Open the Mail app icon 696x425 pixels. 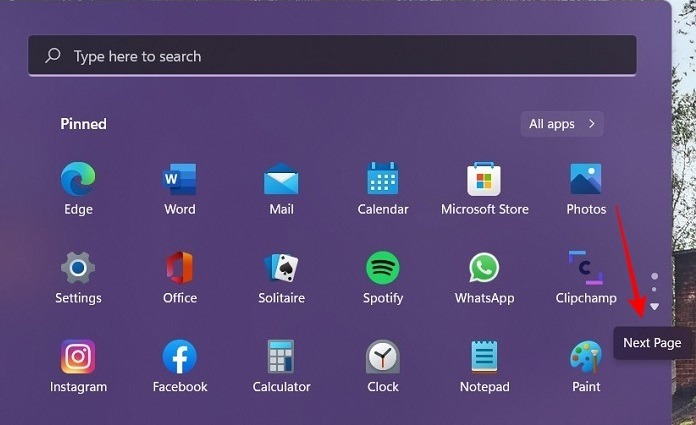pos(281,179)
